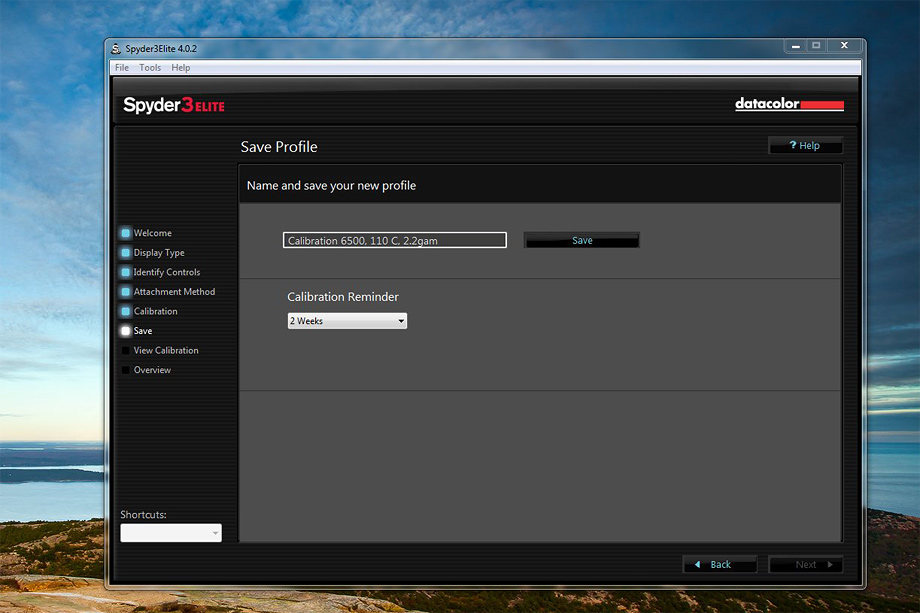Open the Help menu in menu bar
This screenshot has height=613, width=920.
[x=181, y=67]
